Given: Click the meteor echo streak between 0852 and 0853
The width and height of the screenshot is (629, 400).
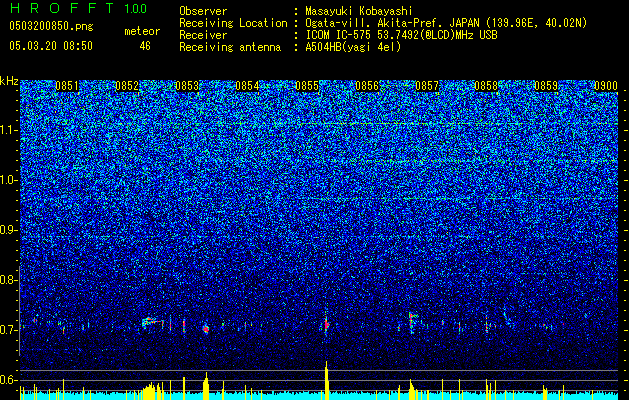Looking at the screenshot, I should [x=153, y=322].
